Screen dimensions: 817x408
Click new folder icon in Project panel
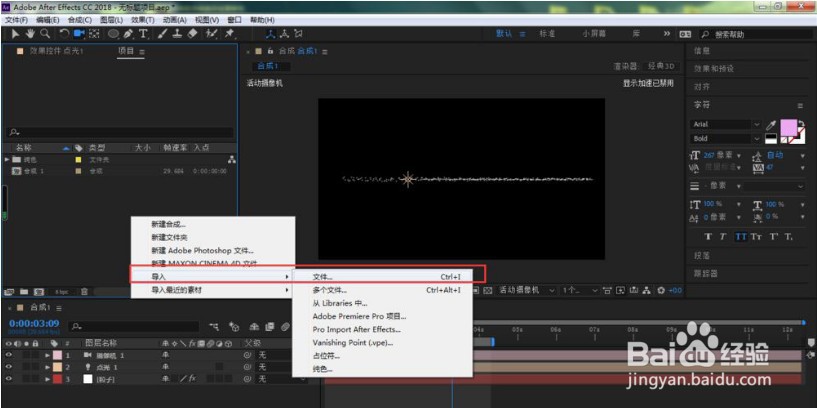[24, 291]
